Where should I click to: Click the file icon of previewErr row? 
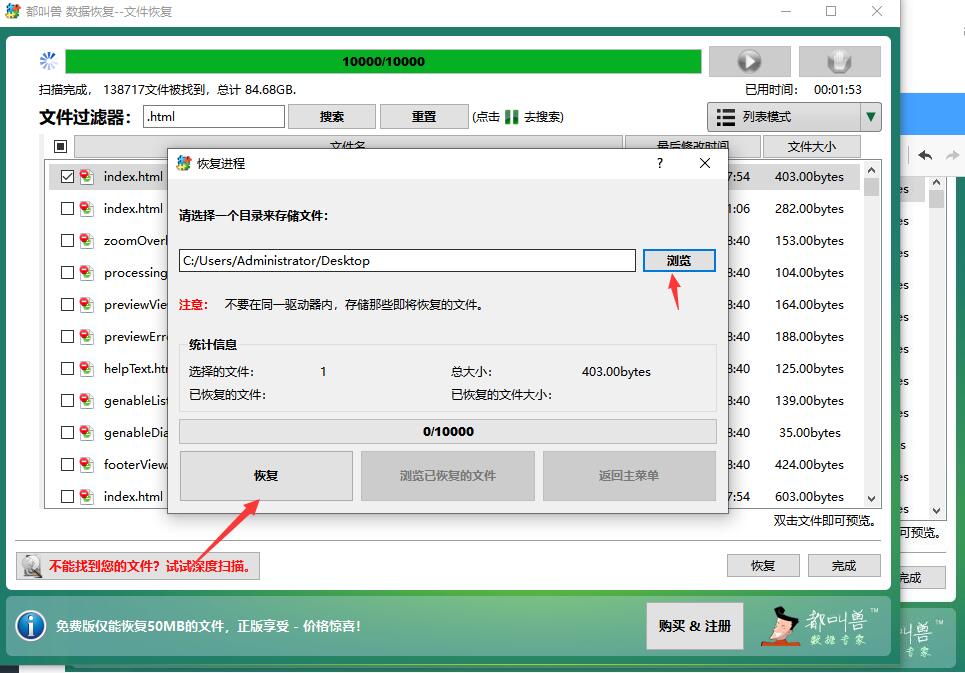(86, 336)
